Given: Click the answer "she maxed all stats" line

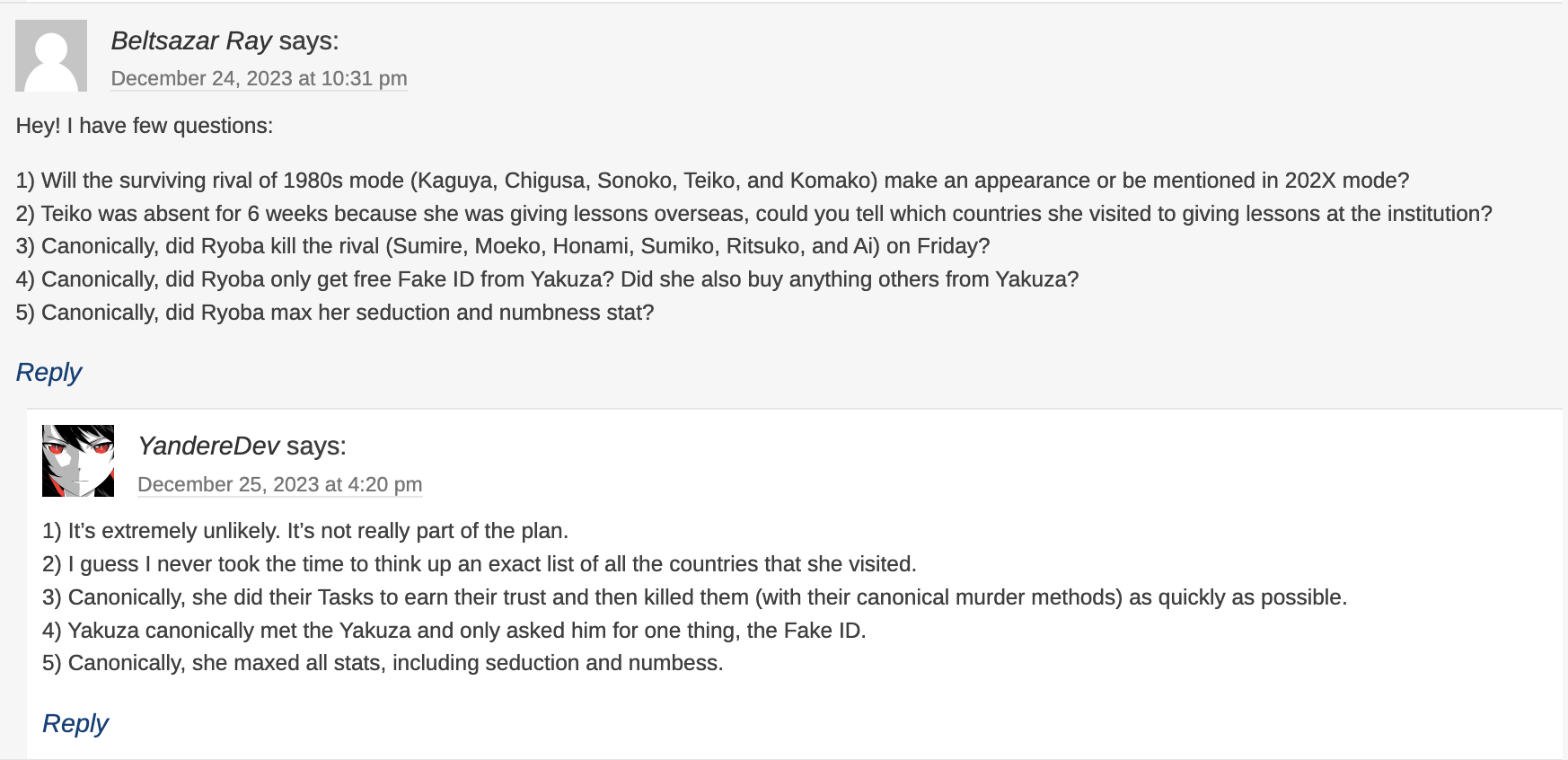Looking at the screenshot, I should click(x=383, y=663).
